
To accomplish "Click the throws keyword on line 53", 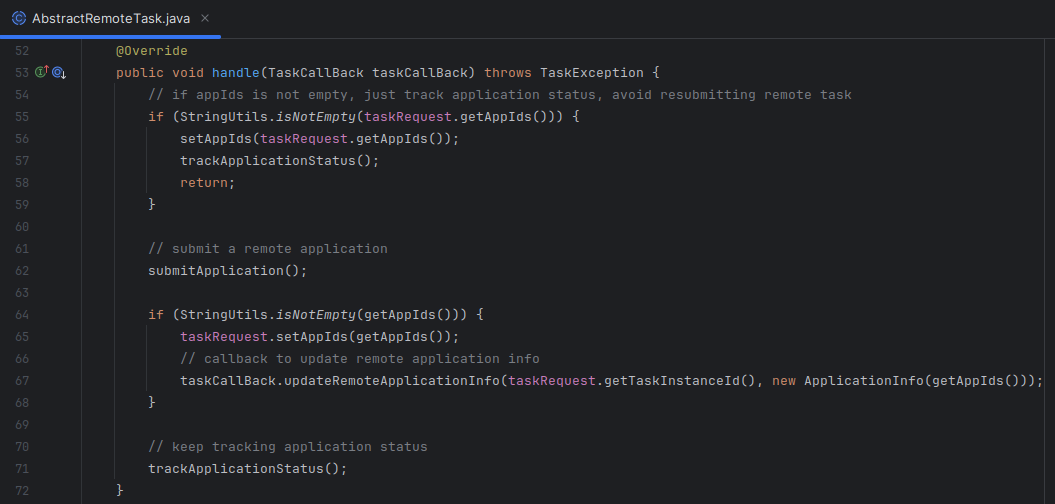I will point(508,73).
